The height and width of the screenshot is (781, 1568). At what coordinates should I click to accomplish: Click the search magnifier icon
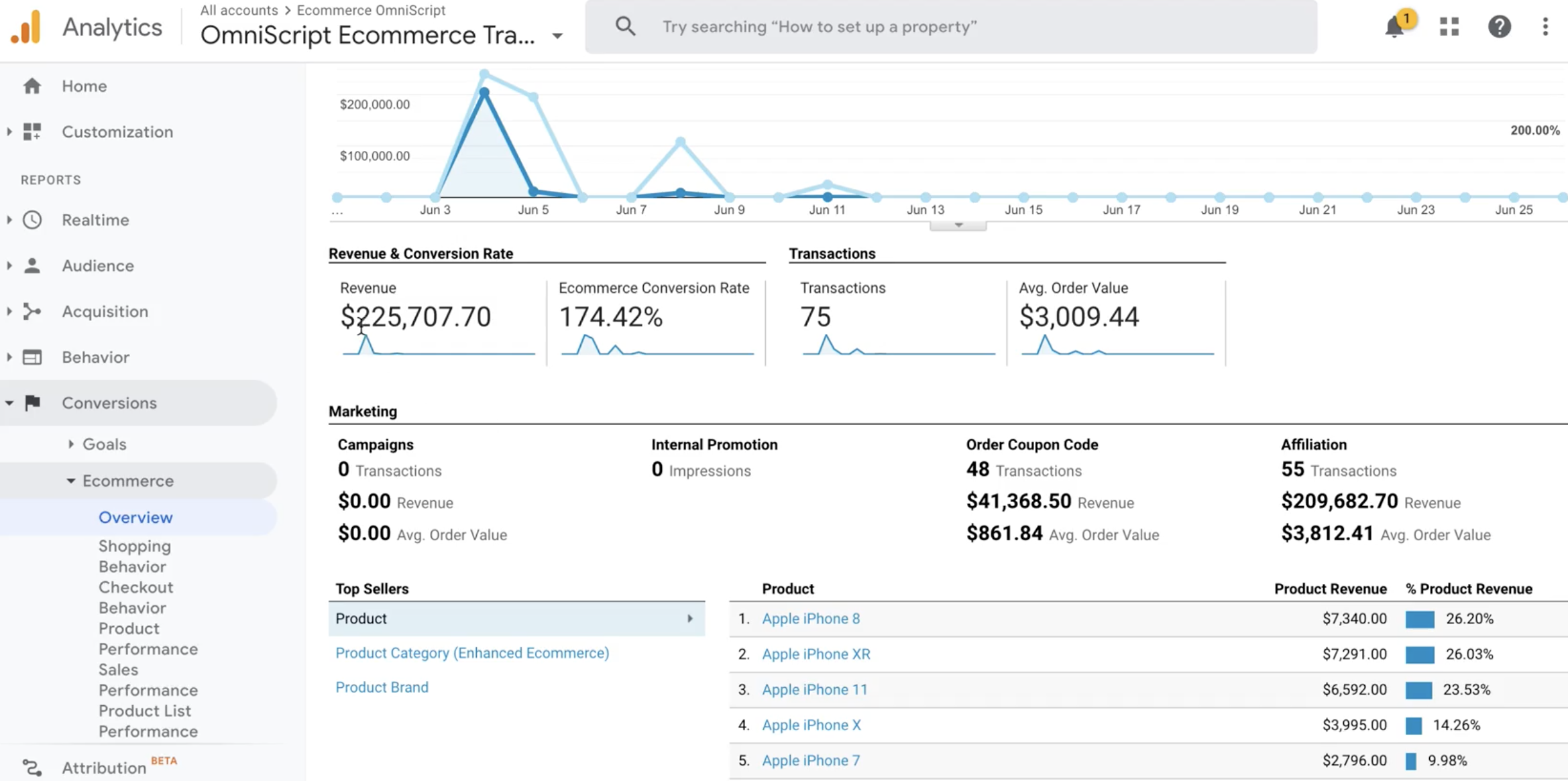click(625, 27)
